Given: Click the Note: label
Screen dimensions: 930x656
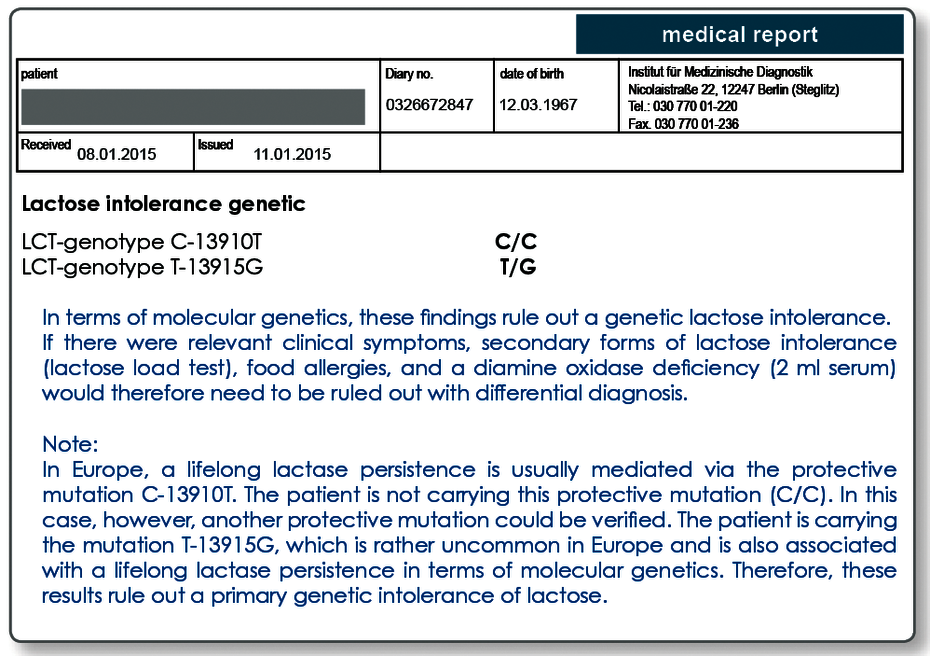Looking at the screenshot, I should click(x=70, y=444).
